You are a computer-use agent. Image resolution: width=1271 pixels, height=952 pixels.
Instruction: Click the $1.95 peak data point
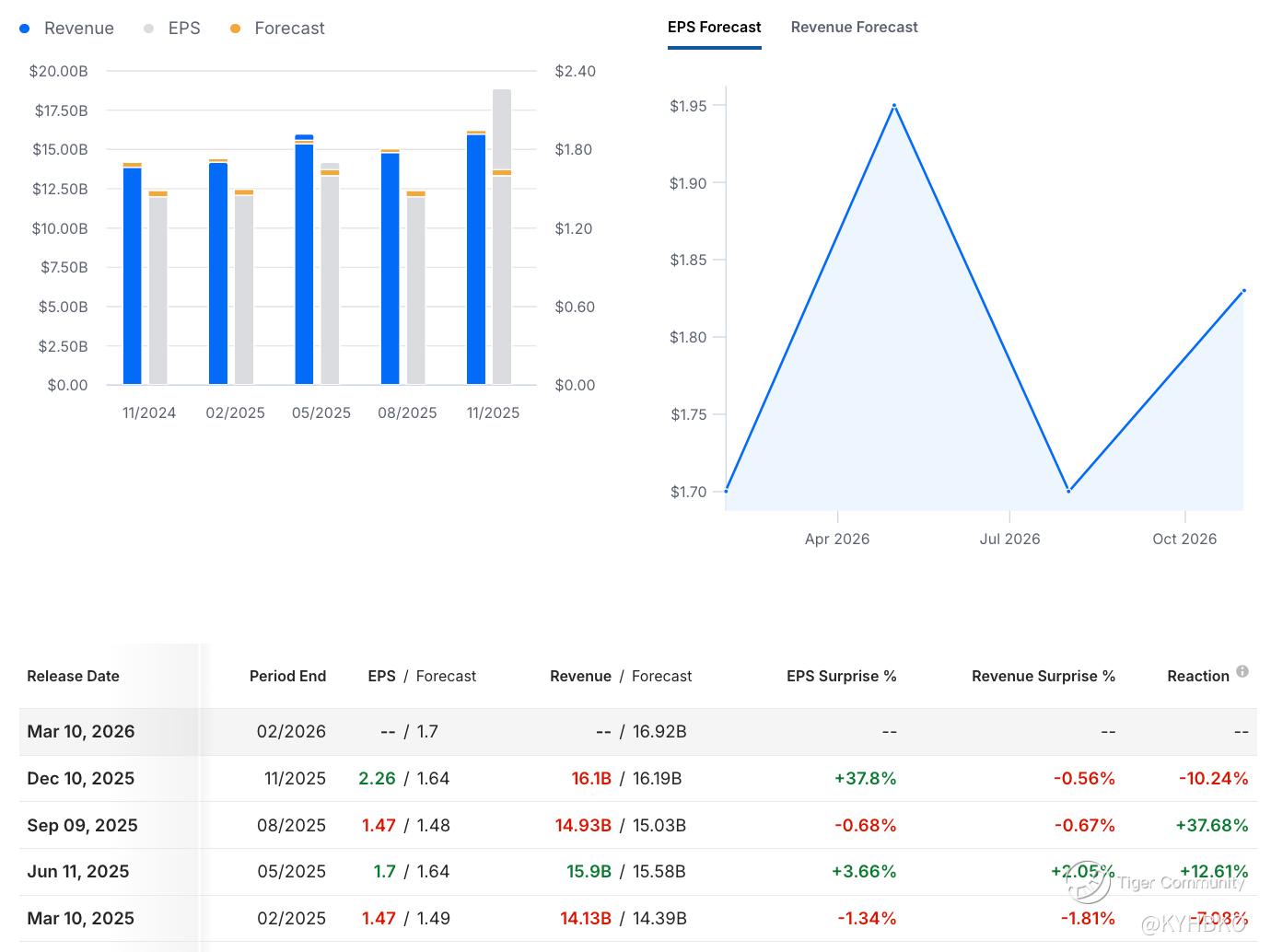pos(893,106)
